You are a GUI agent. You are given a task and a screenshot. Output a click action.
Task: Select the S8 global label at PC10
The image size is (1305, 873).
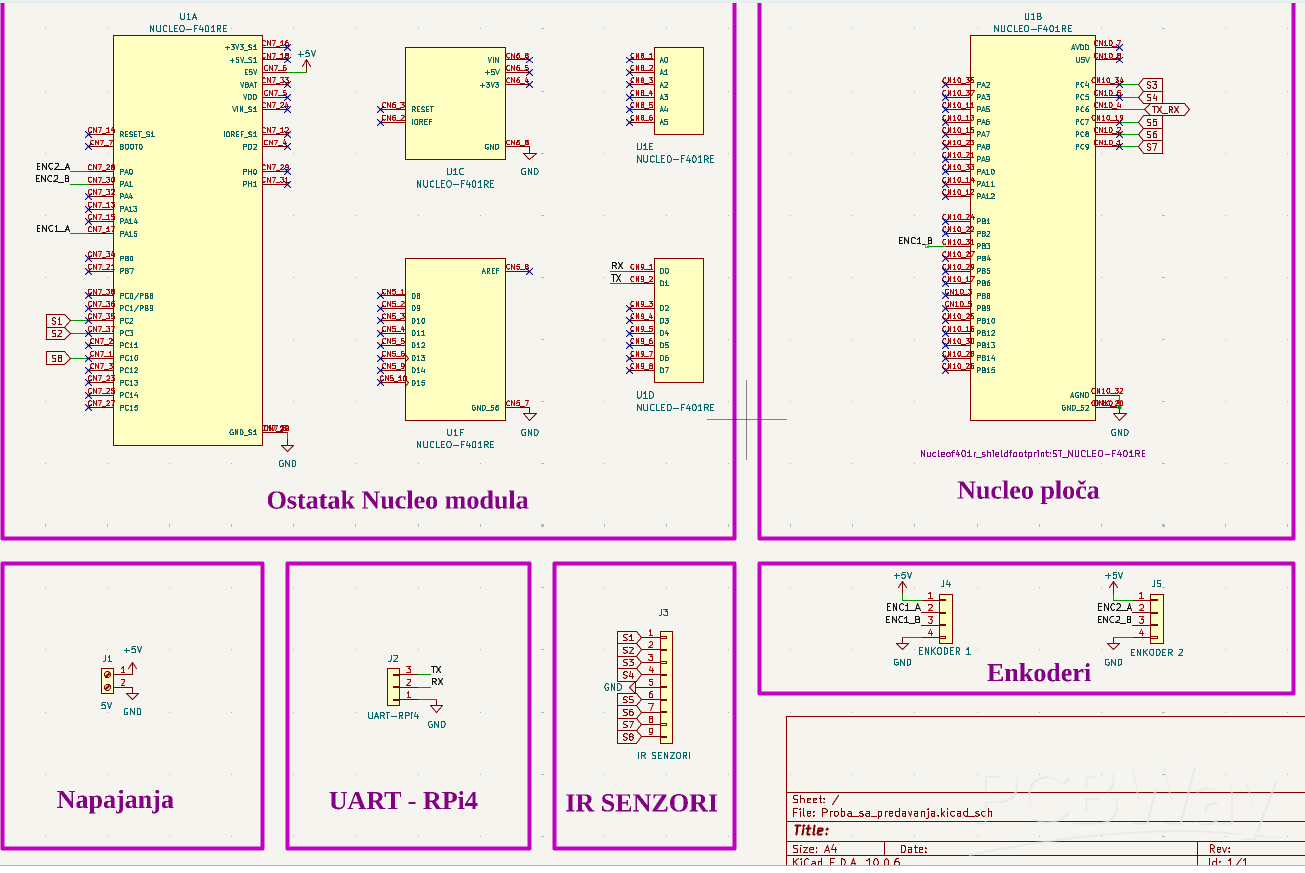(57, 358)
